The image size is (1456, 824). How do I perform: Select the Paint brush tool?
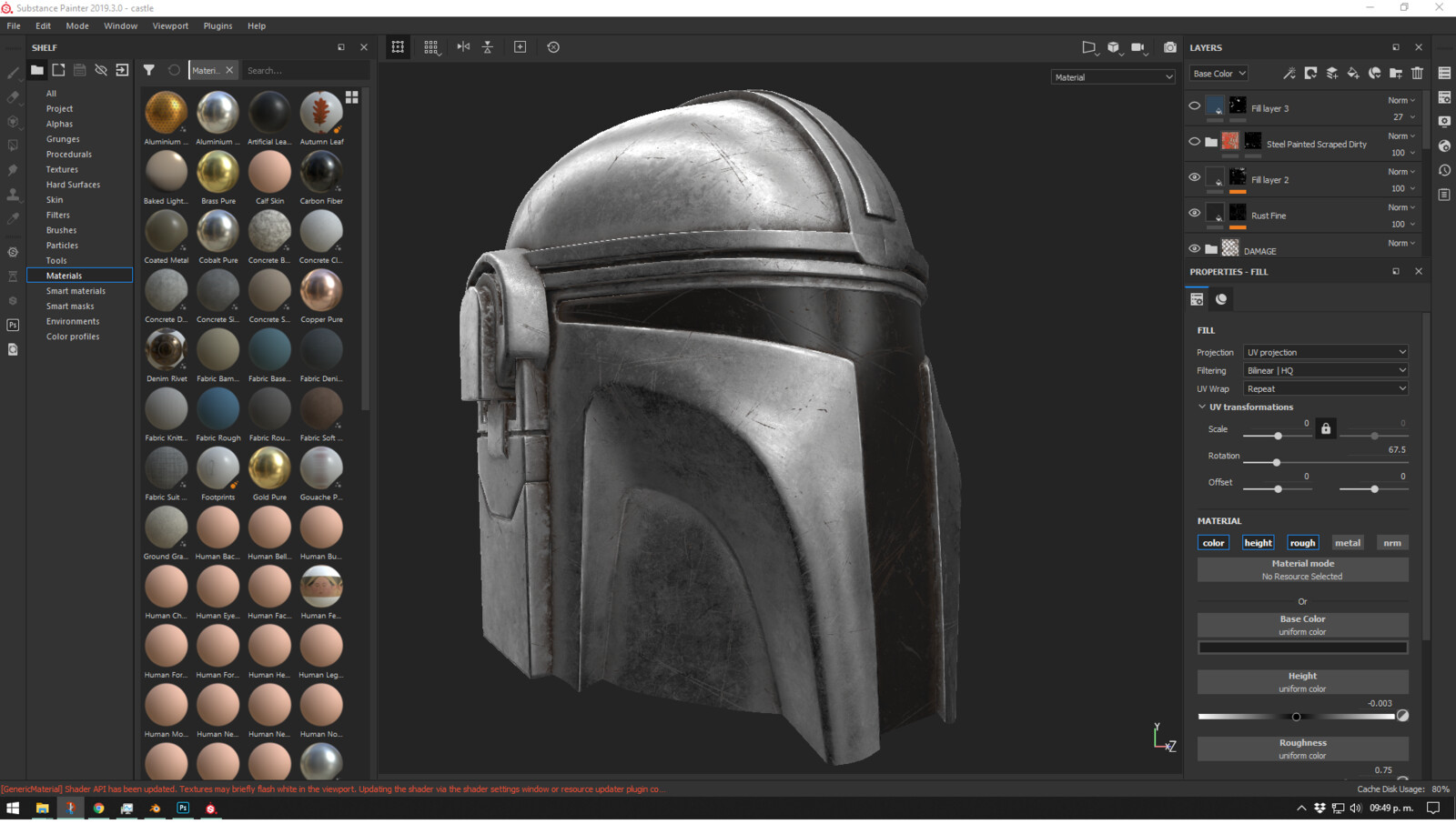point(13,72)
